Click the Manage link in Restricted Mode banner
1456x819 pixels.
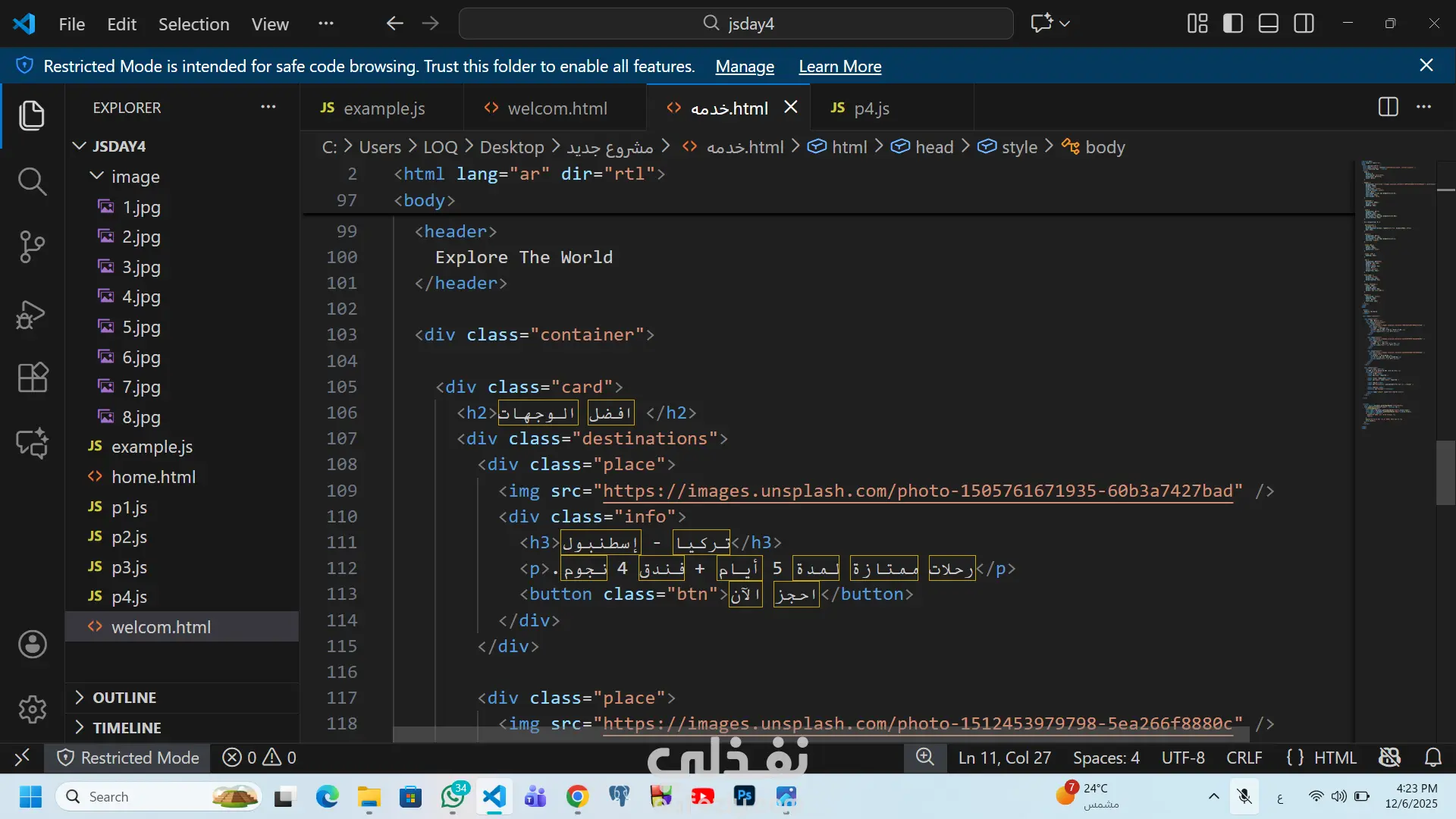click(744, 67)
